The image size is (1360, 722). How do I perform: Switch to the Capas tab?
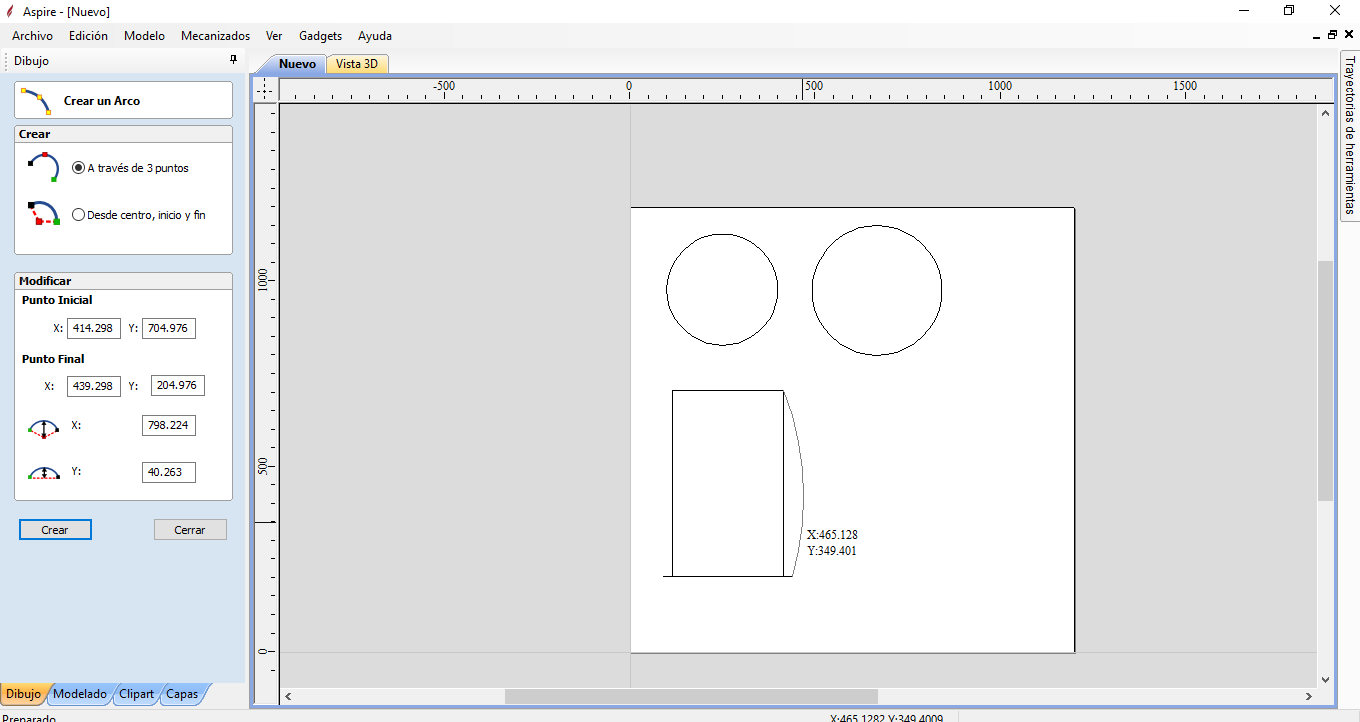tap(182, 694)
